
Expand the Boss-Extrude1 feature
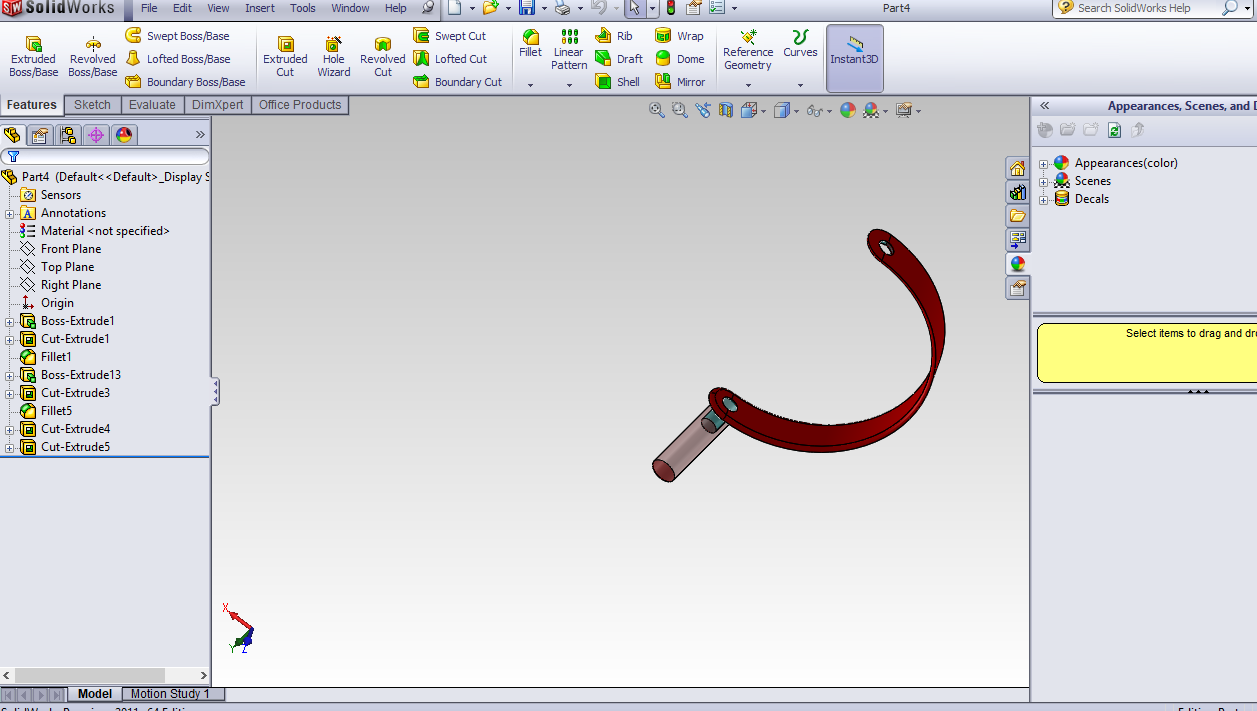tap(10, 321)
